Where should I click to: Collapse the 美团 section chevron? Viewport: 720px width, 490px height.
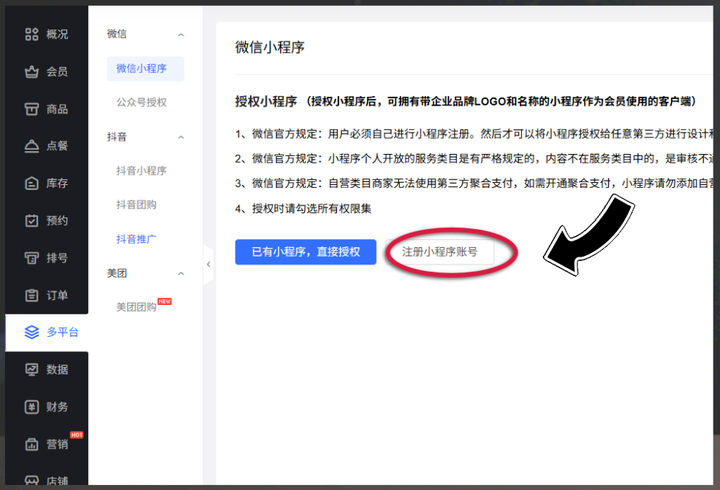coord(181,274)
